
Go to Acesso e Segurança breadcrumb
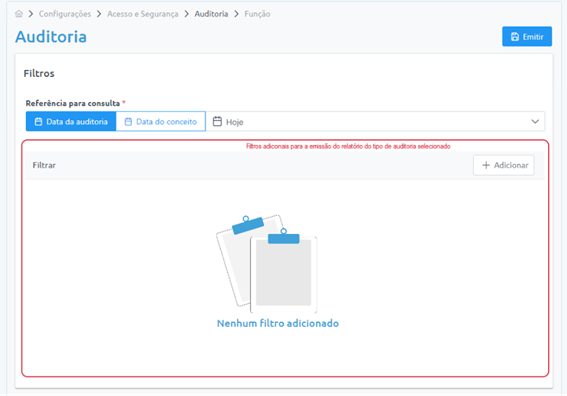142,14
